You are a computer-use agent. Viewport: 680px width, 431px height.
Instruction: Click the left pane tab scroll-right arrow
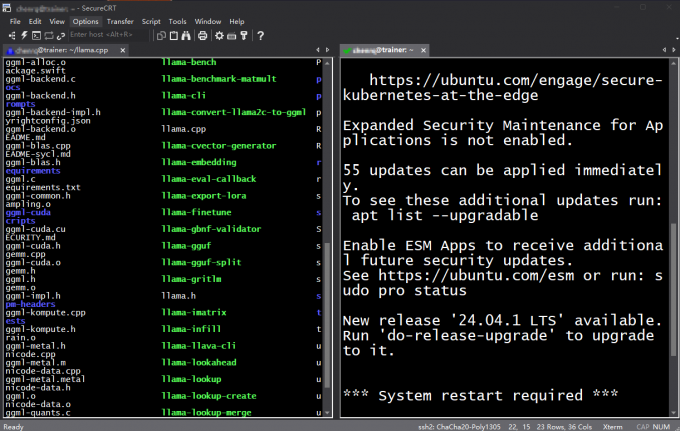(x=327, y=50)
